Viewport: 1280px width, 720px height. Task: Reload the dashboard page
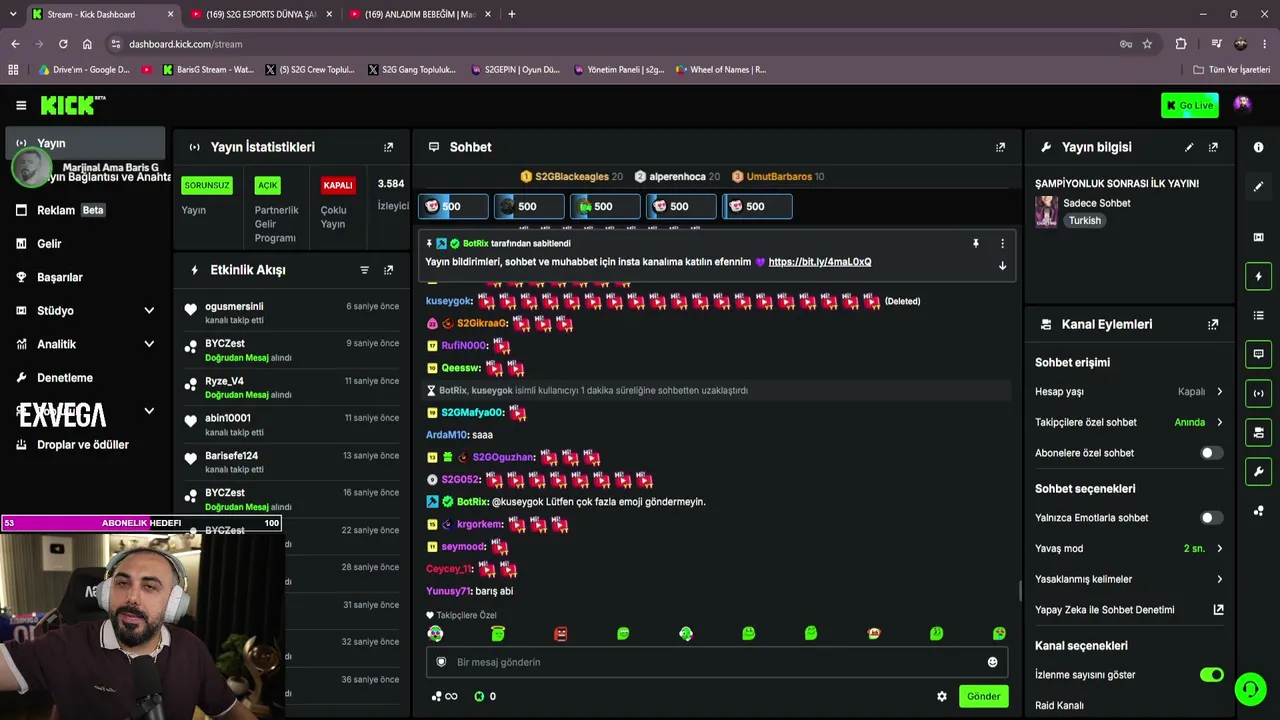(x=63, y=44)
